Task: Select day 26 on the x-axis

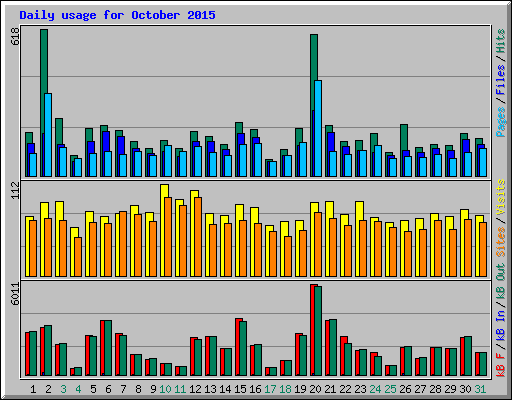Action: (x=405, y=389)
